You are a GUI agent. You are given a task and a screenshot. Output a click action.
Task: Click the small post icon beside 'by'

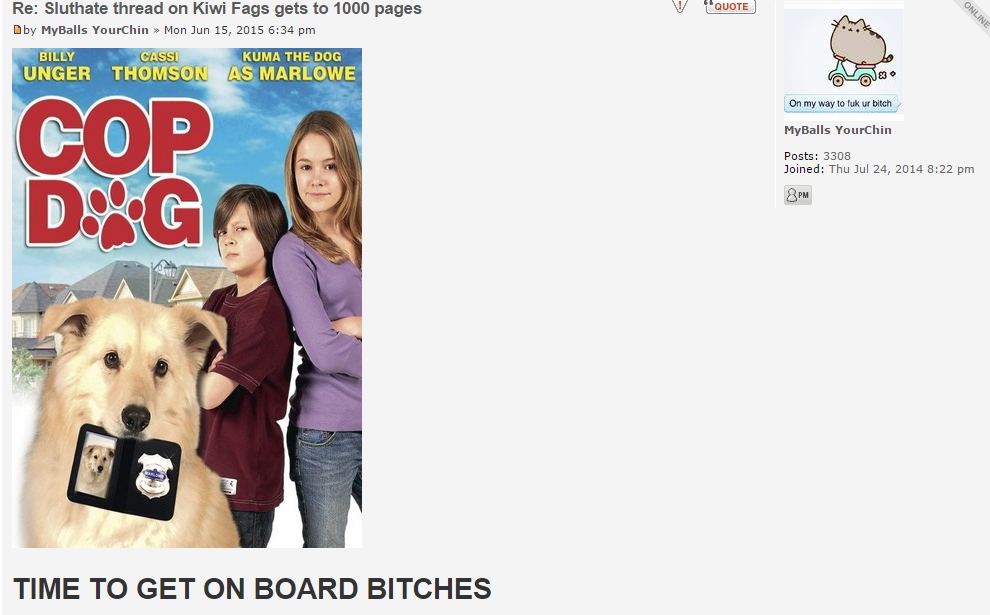coord(17,30)
